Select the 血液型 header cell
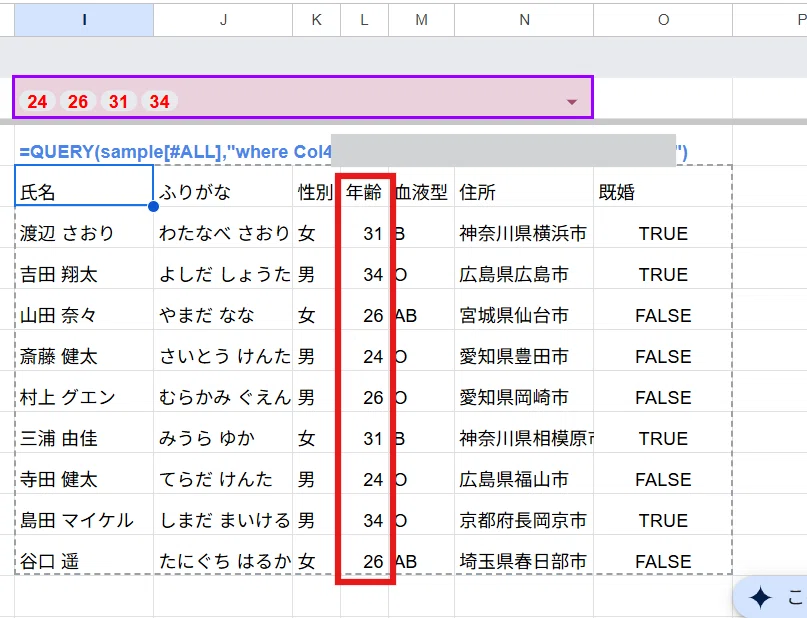This screenshot has height=618, width=807. 422,186
